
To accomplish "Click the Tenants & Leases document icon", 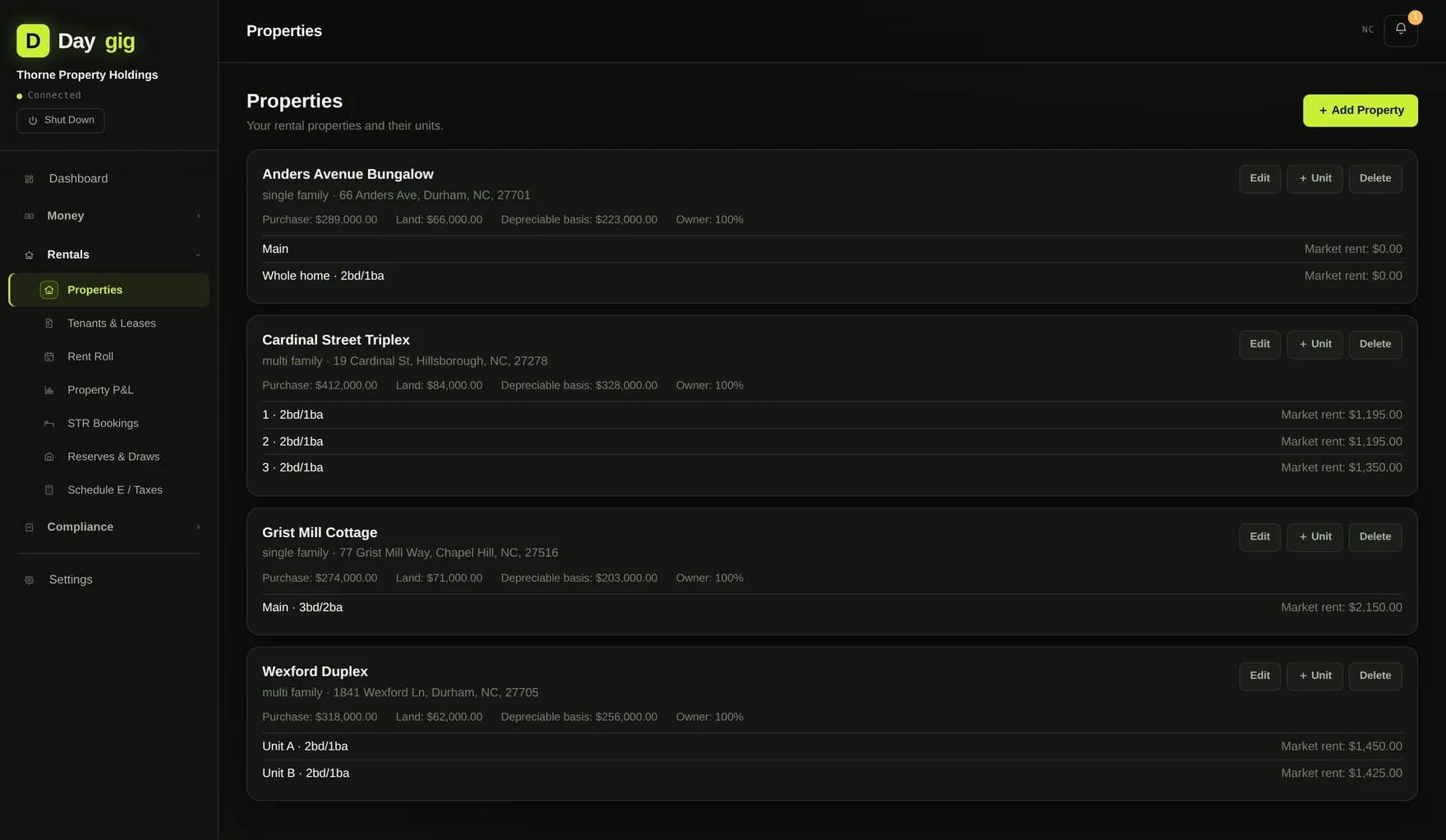I will (49, 324).
